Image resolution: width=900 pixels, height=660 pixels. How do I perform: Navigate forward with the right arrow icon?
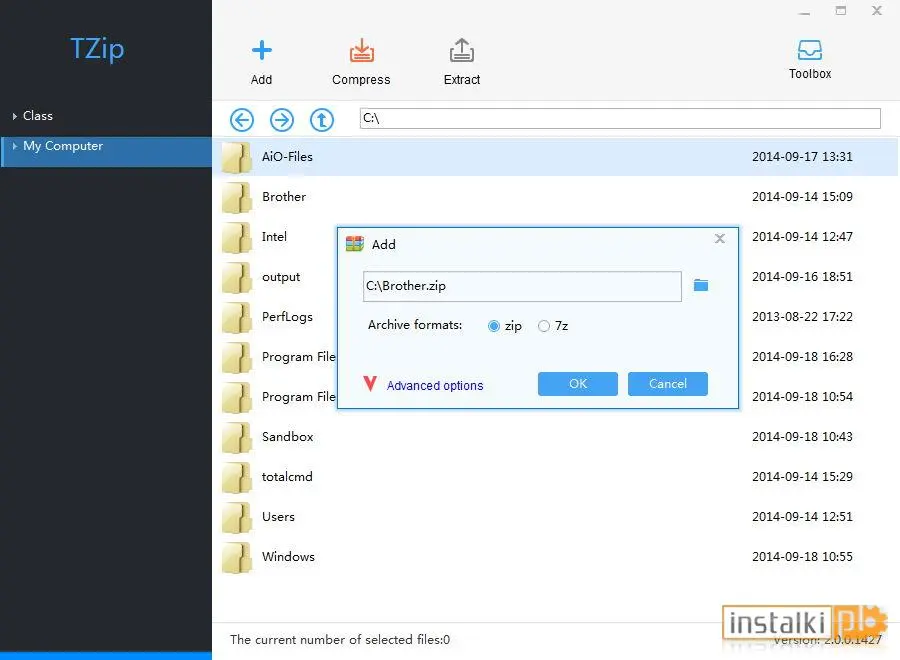(x=282, y=120)
